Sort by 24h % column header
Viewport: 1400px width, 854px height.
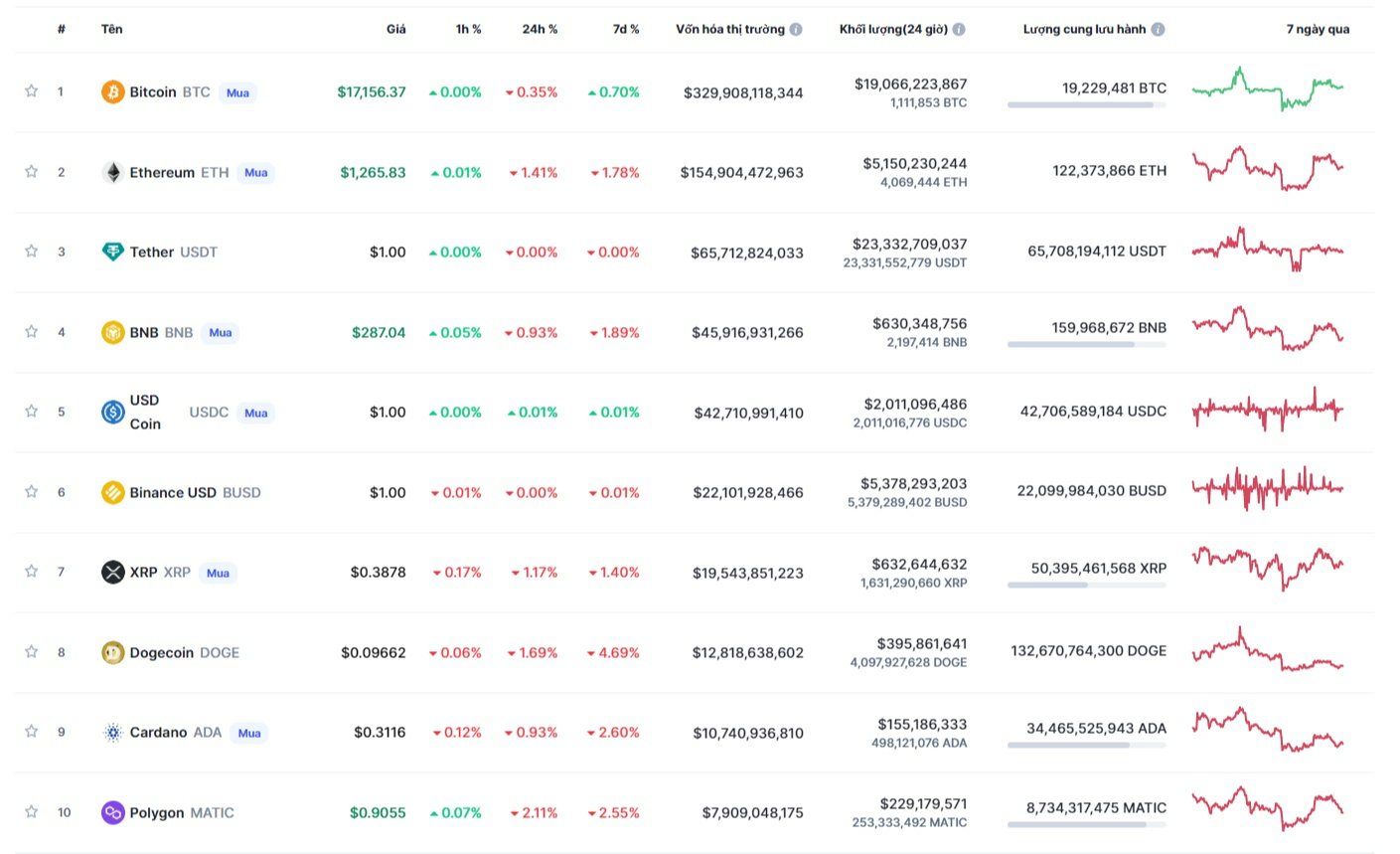tap(541, 29)
